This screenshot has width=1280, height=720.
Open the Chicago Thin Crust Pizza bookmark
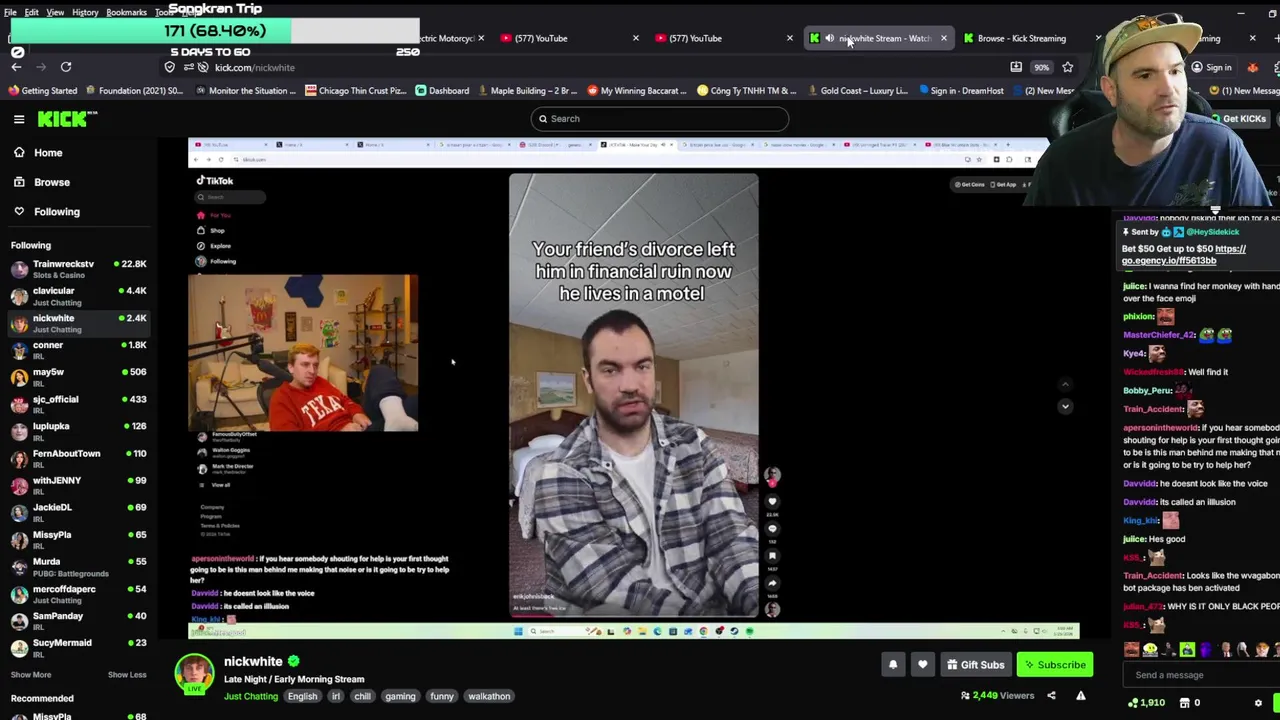[354, 91]
